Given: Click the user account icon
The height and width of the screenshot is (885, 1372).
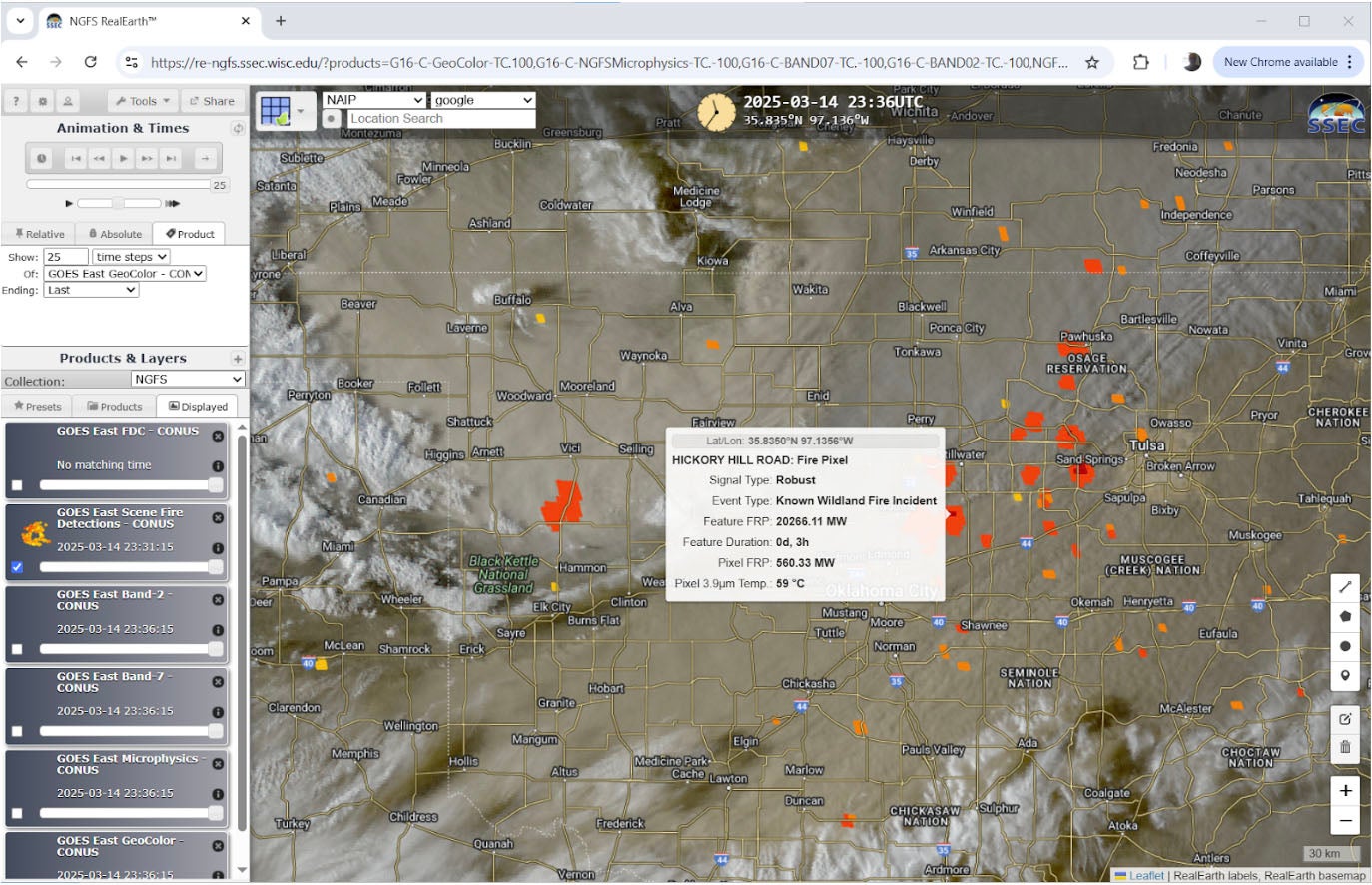Looking at the screenshot, I should point(68,101).
